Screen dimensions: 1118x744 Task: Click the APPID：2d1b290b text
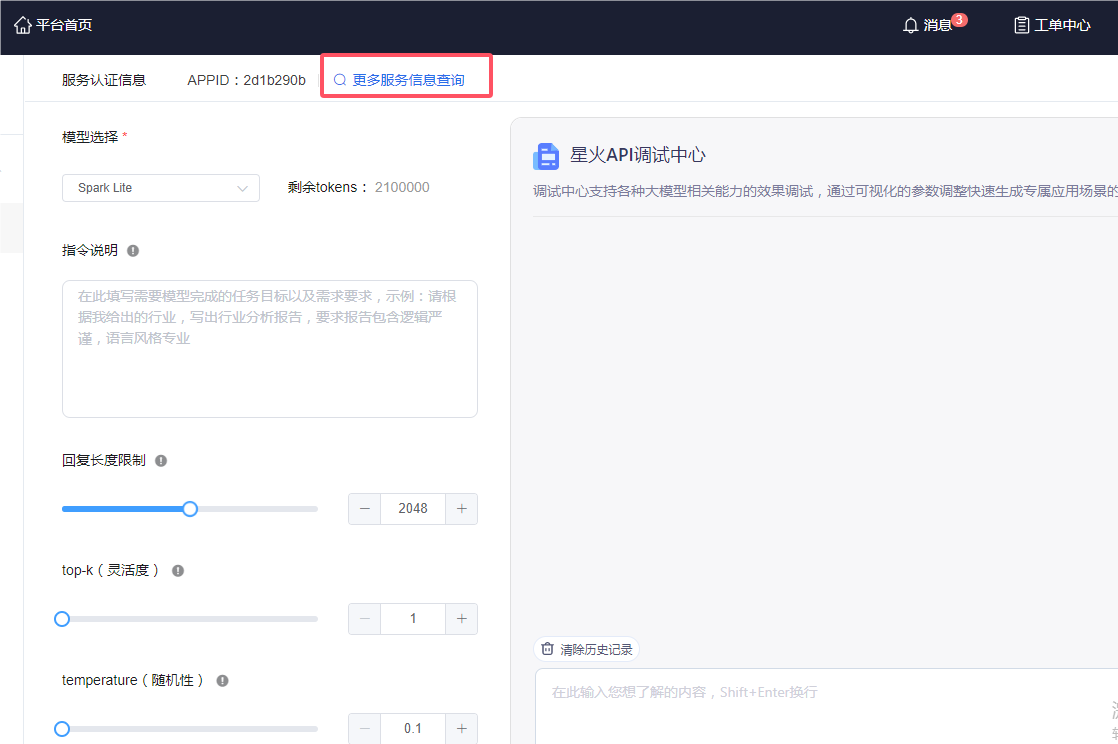coord(247,80)
